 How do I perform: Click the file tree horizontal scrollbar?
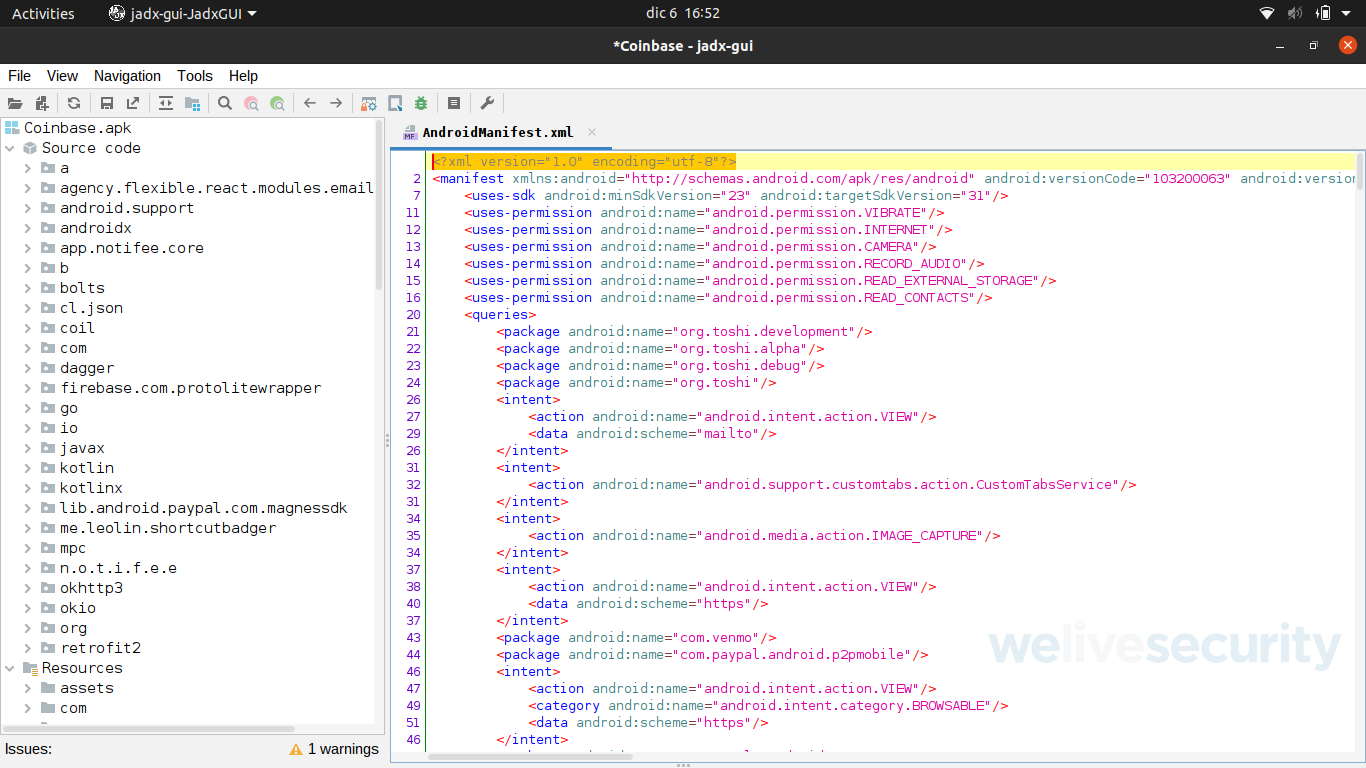(x=150, y=729)
